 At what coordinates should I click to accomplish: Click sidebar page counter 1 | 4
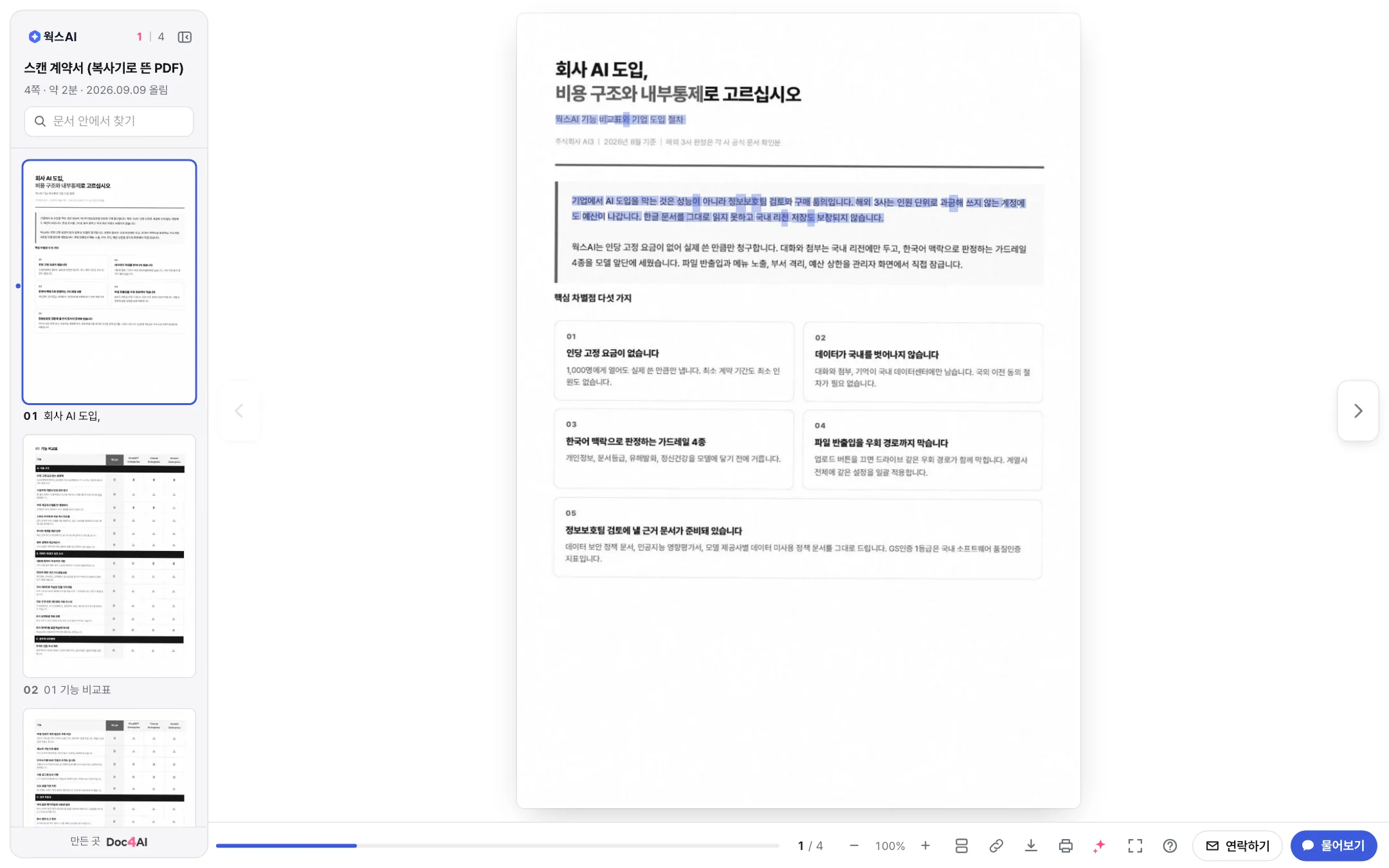tap(150, 37)
